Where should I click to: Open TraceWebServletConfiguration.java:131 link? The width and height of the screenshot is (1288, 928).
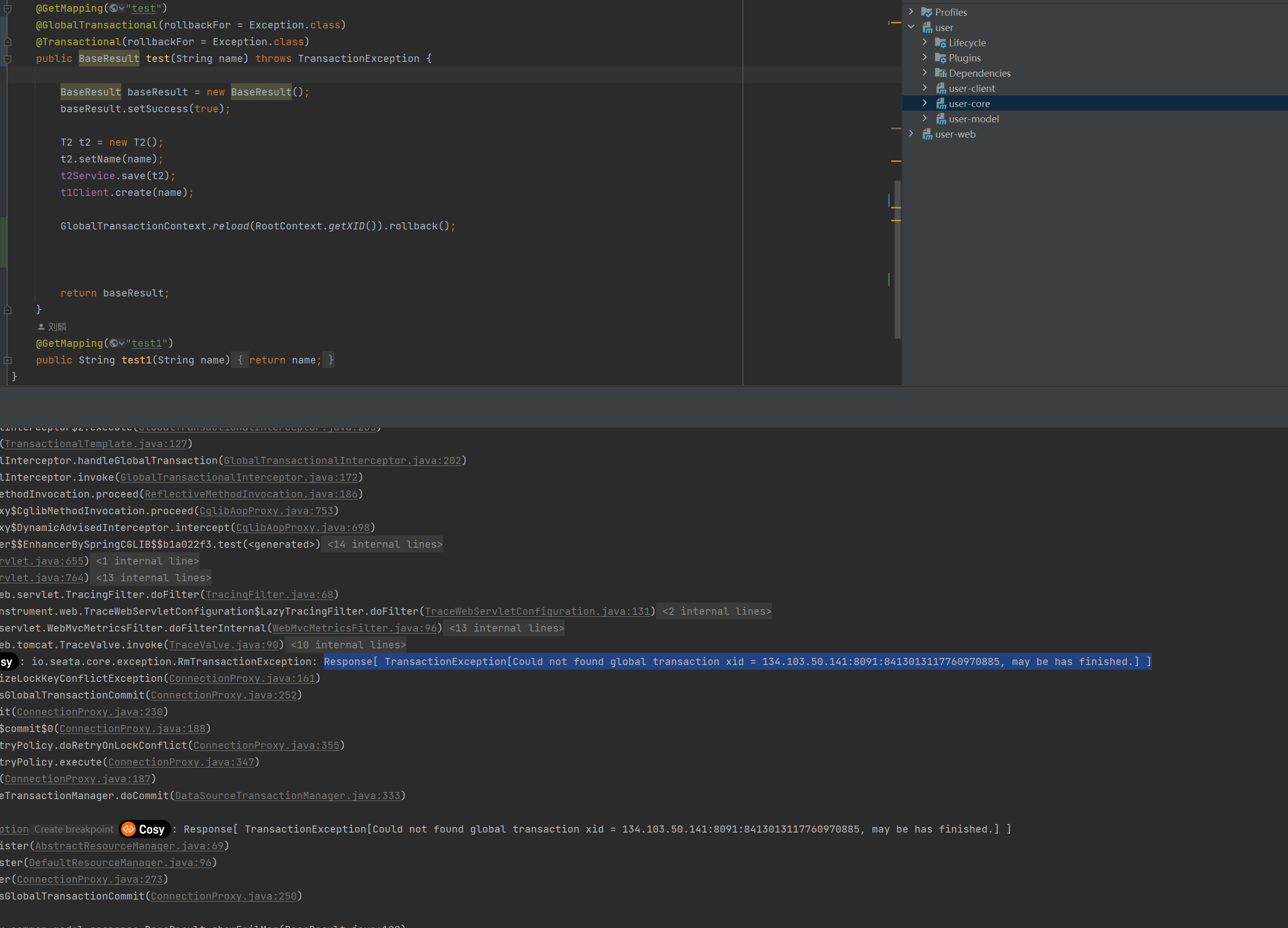click(537, 611)
